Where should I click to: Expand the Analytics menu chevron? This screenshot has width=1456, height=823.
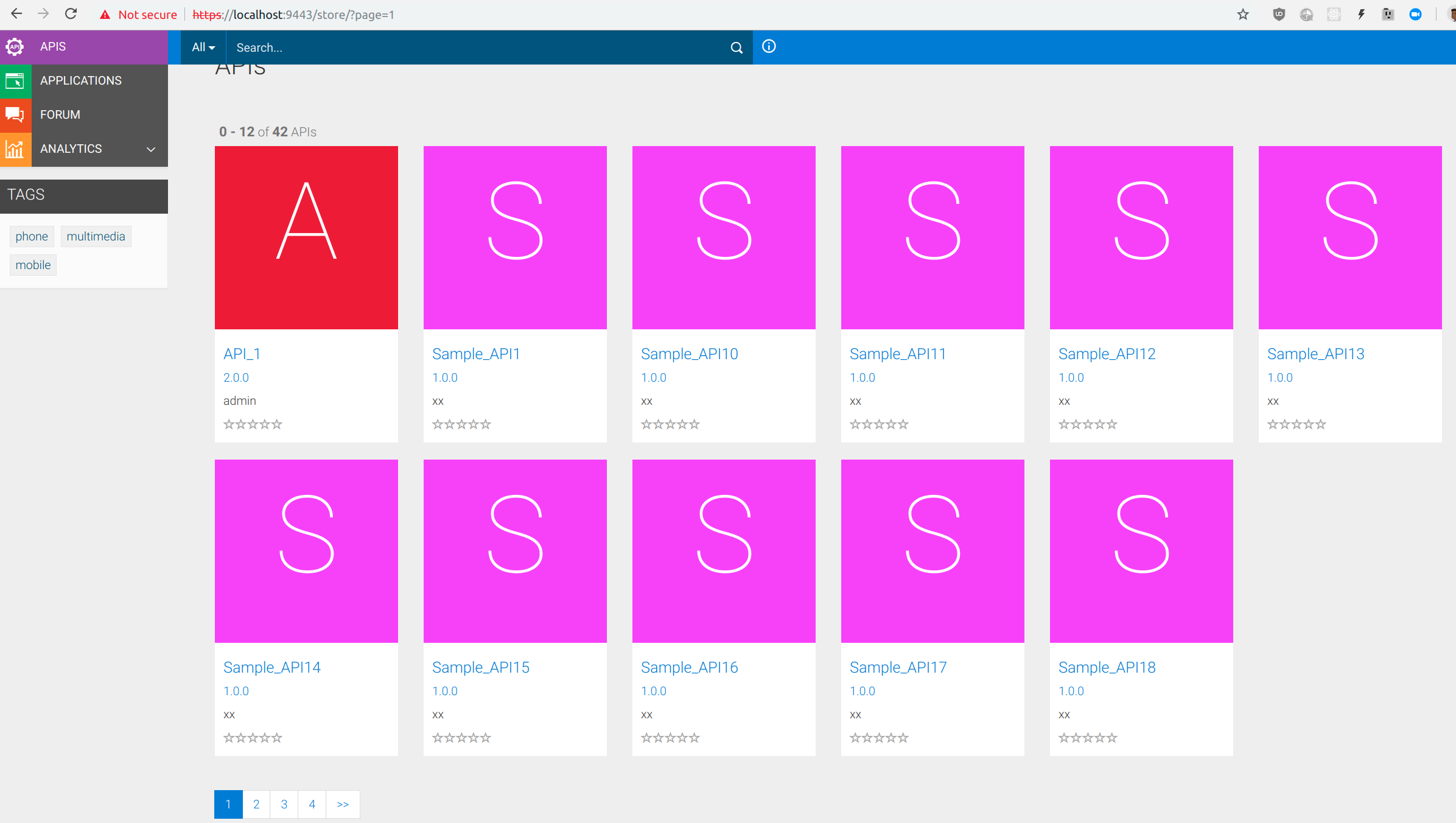(x=151, y=149)
